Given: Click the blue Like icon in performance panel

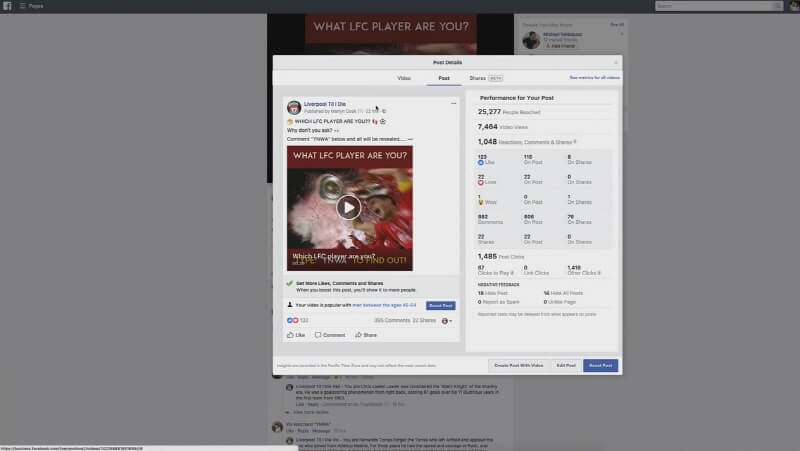Looking at the screenshot, I should [x=481, y=162].
